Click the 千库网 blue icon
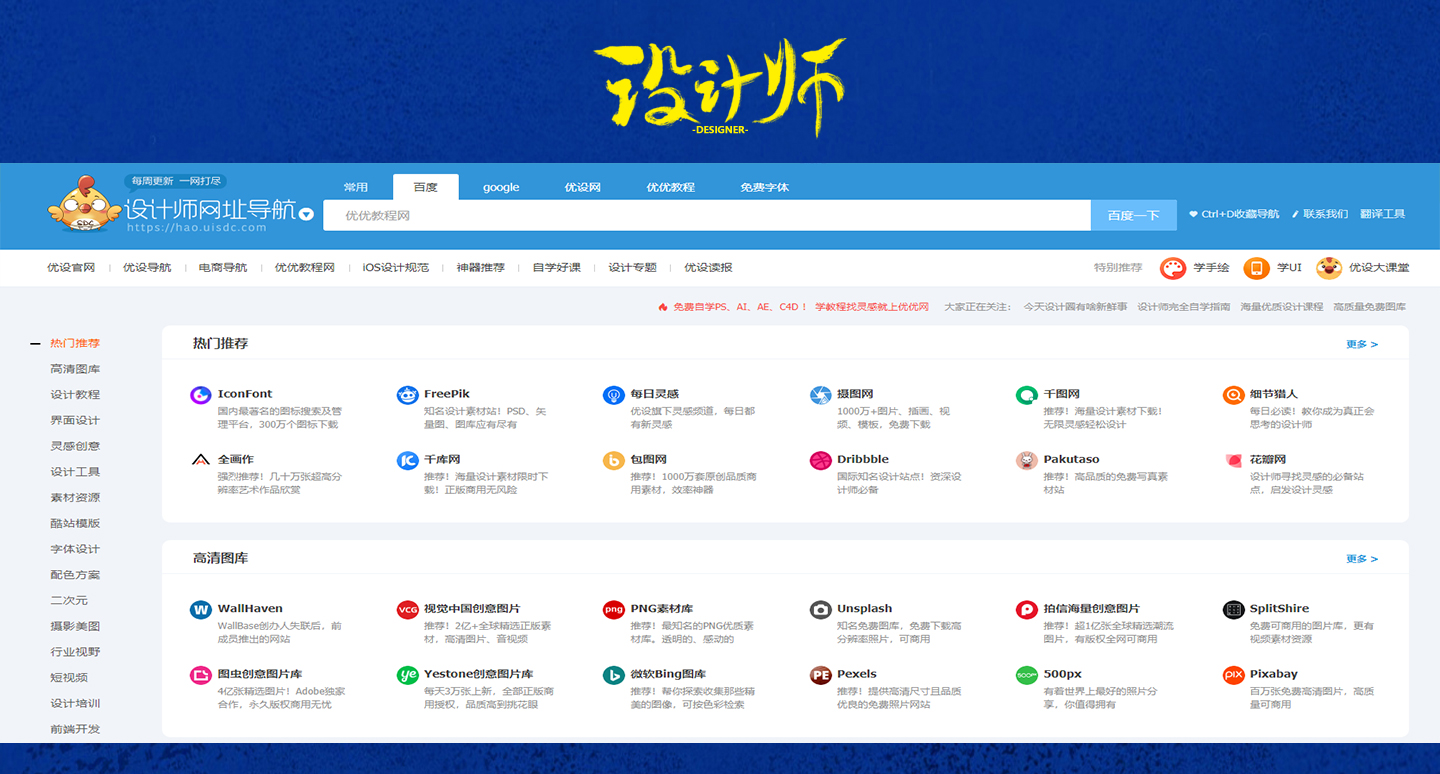The image size is (1440, 774). (x=407, y=461)
